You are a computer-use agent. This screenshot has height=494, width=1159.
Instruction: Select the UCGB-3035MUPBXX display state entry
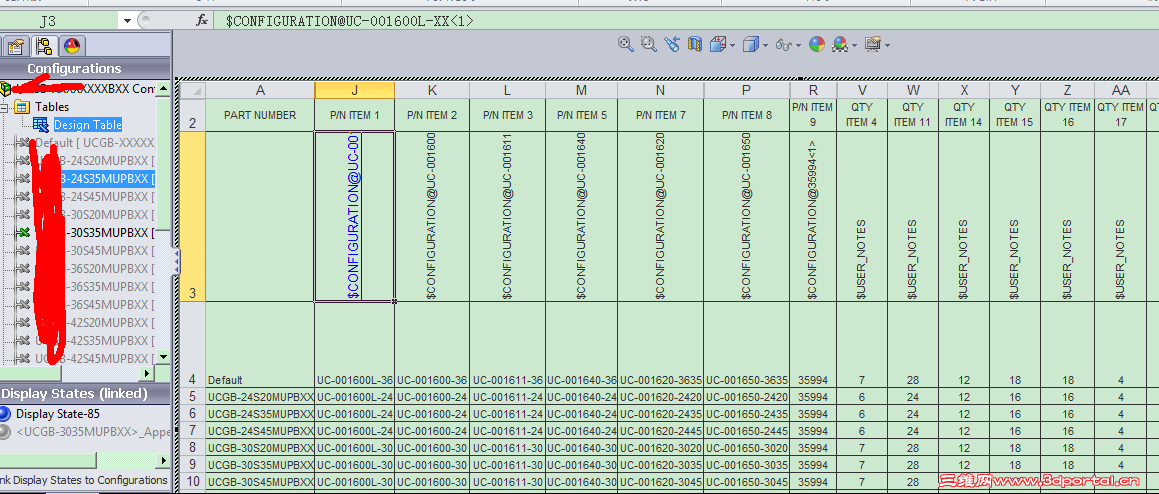pos(92,432)
